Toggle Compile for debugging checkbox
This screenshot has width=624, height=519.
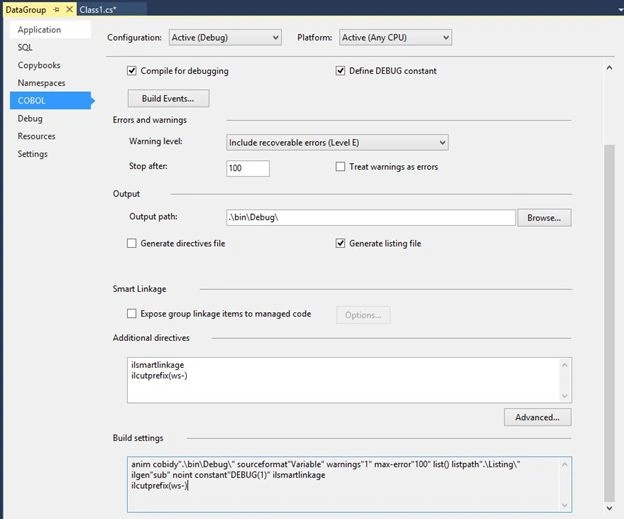coord(132,71)
